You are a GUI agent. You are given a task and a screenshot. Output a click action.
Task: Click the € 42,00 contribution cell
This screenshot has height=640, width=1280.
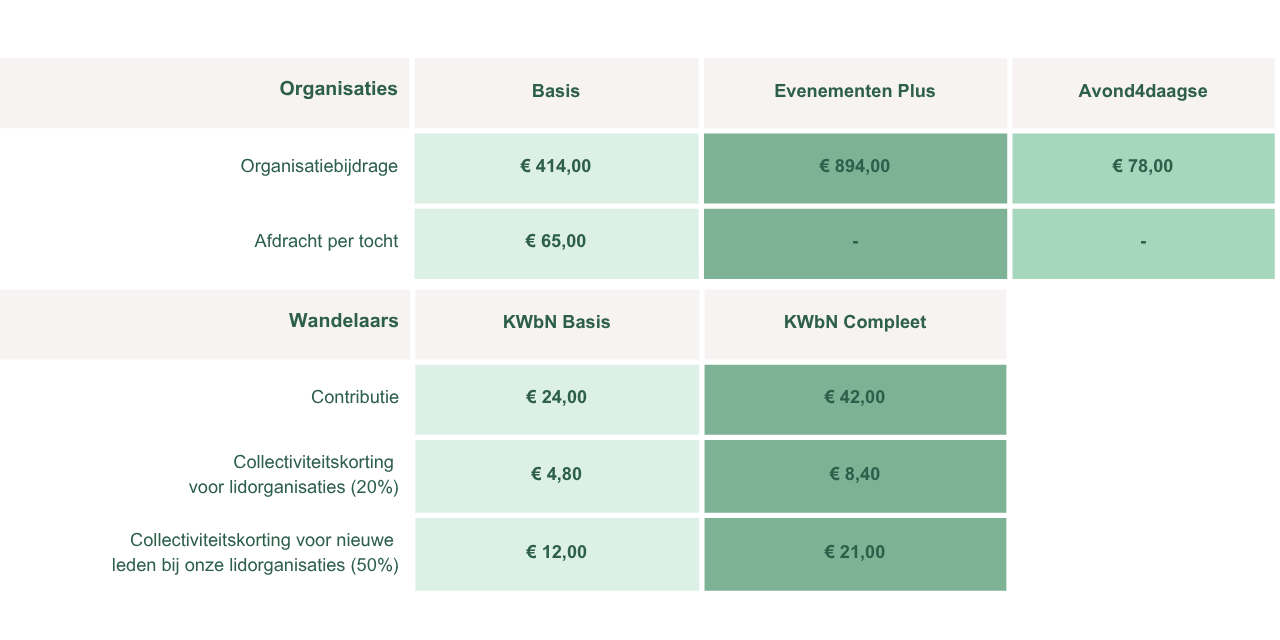[x=855, y=397]
